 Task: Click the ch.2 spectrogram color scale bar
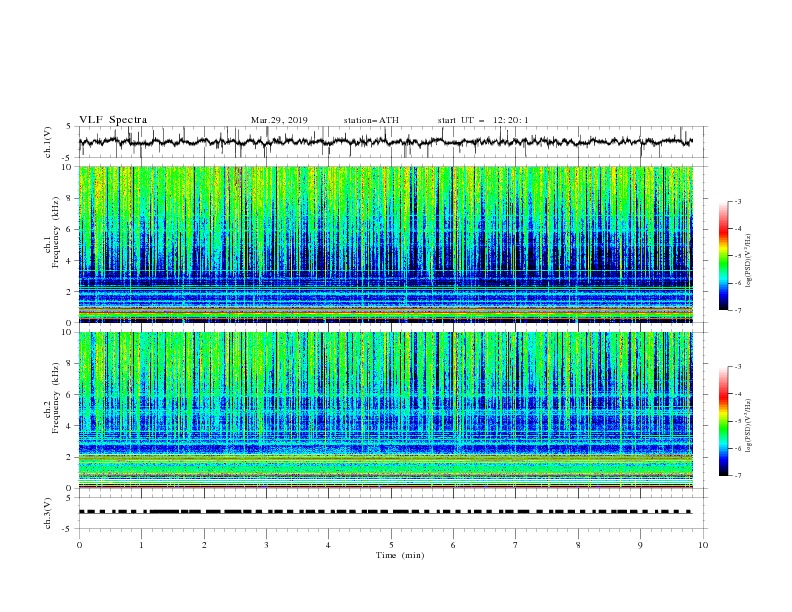(723, 421)
